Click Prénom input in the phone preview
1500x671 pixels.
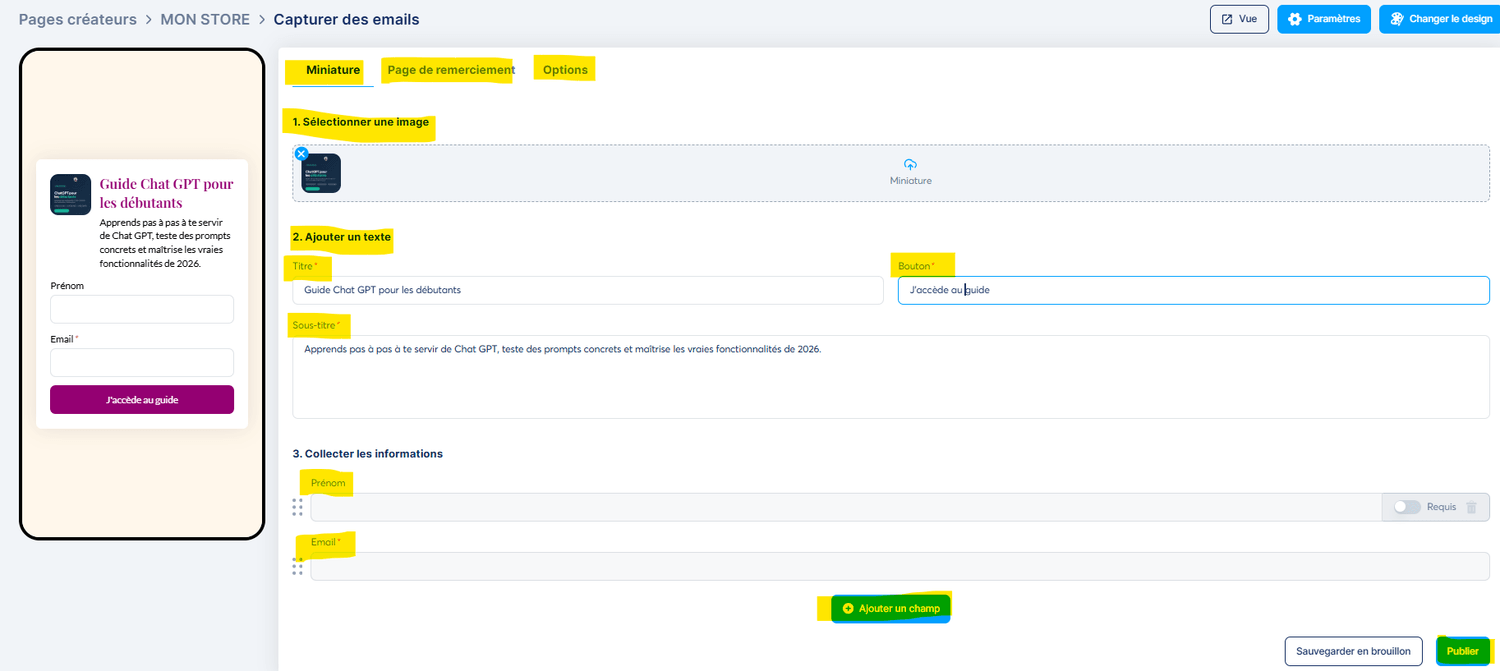pos(142,309)
